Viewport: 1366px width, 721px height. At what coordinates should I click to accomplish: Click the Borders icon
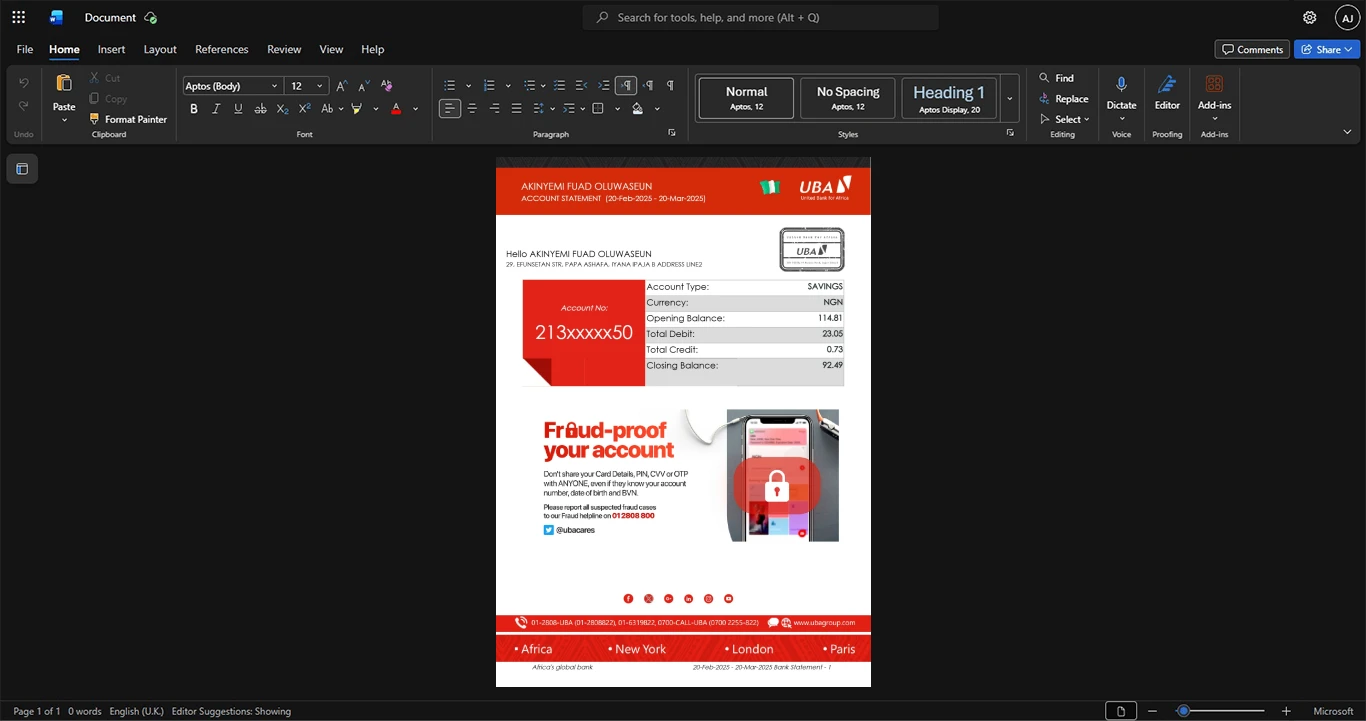[598, 109]
